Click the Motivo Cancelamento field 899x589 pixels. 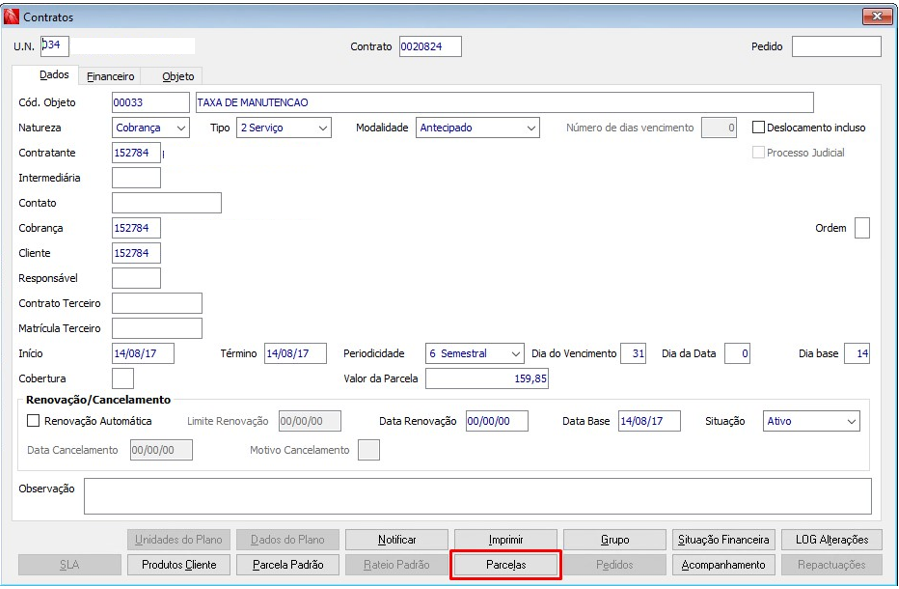[x=369, y=450]
